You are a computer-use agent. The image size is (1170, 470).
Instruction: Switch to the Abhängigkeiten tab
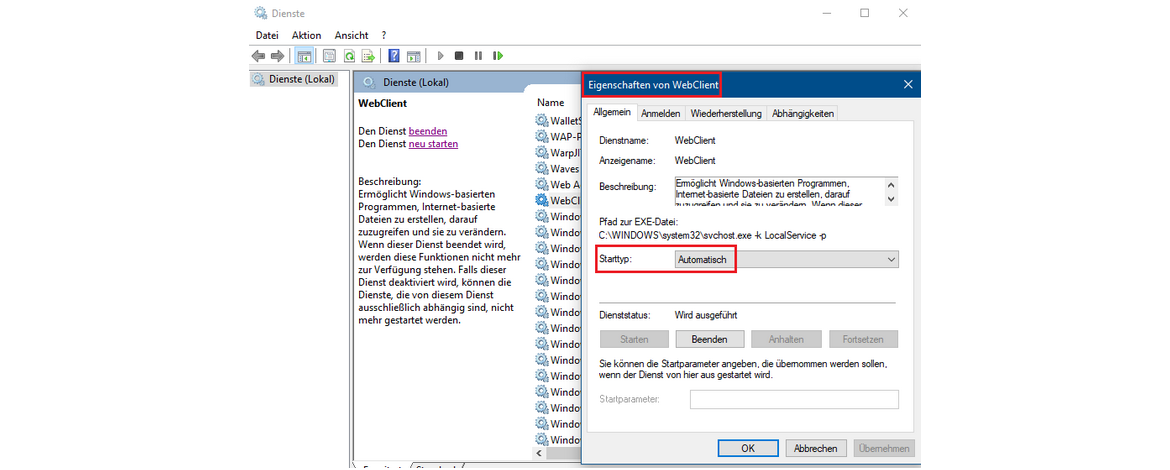tap(802, 113)
